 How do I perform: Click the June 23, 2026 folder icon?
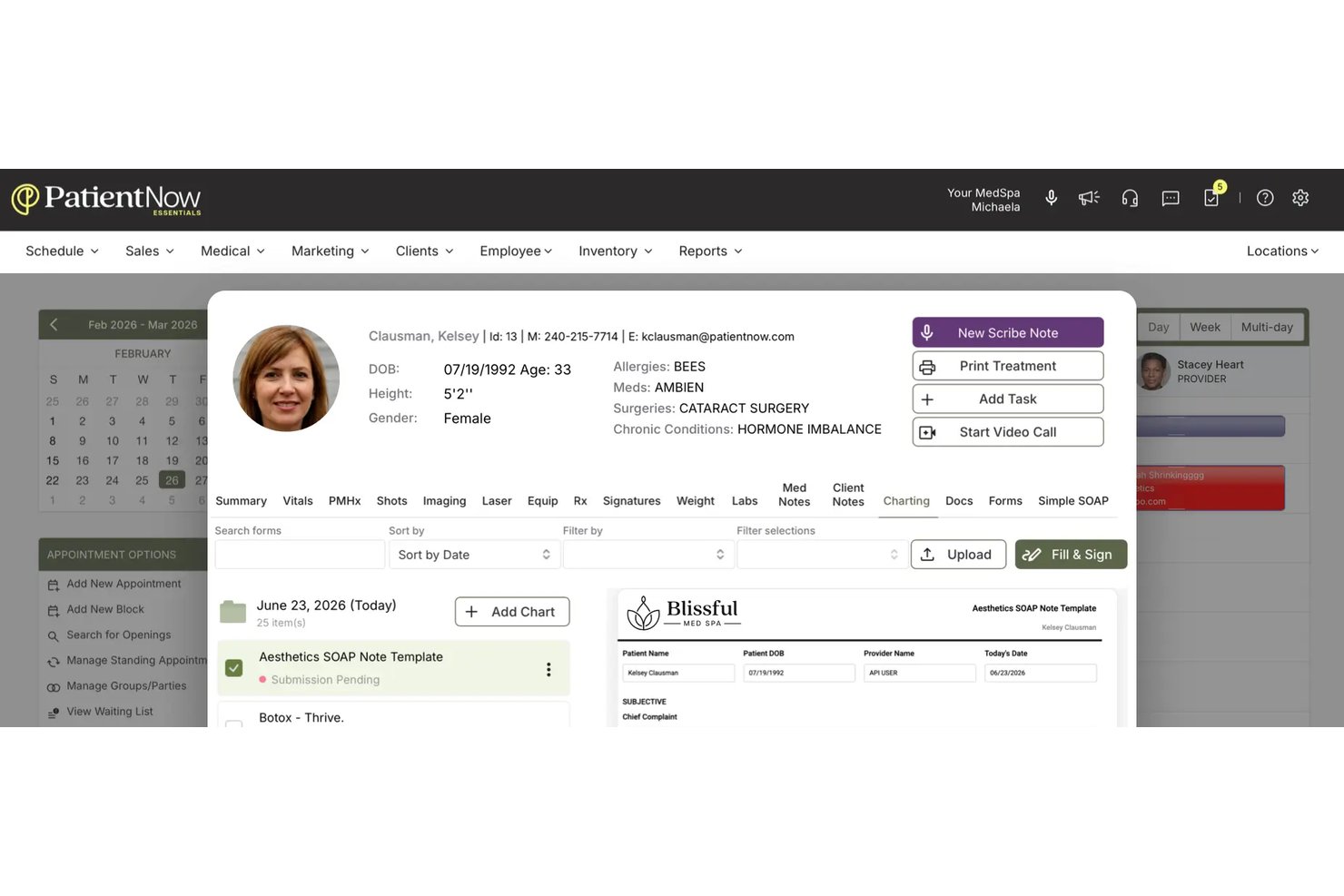click(x=233, y=612)
